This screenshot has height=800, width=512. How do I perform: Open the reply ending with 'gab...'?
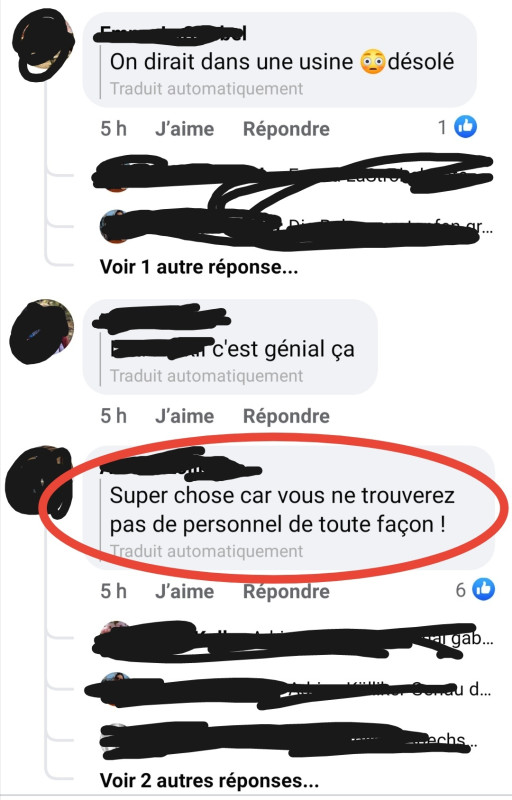(x=293, y=640)
